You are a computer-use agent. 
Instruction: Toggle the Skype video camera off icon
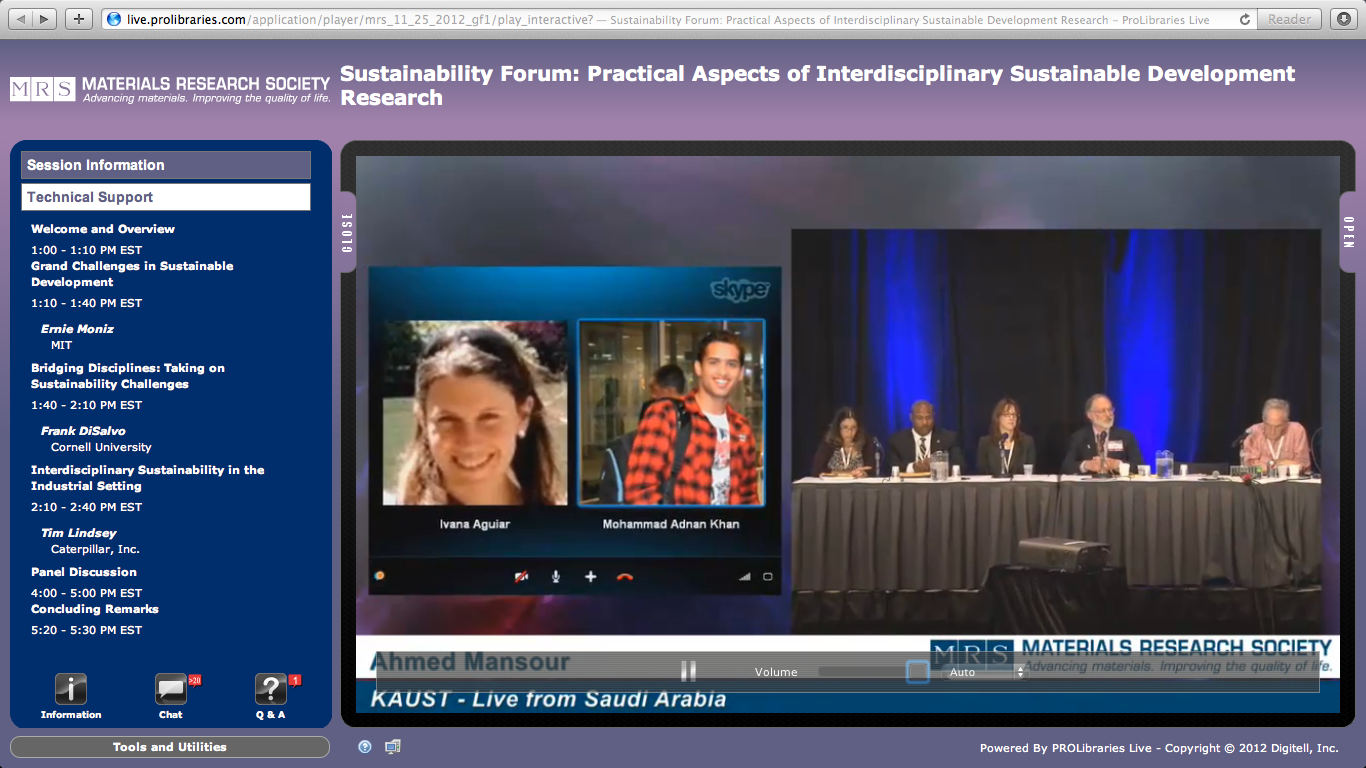tap(521, 577)
